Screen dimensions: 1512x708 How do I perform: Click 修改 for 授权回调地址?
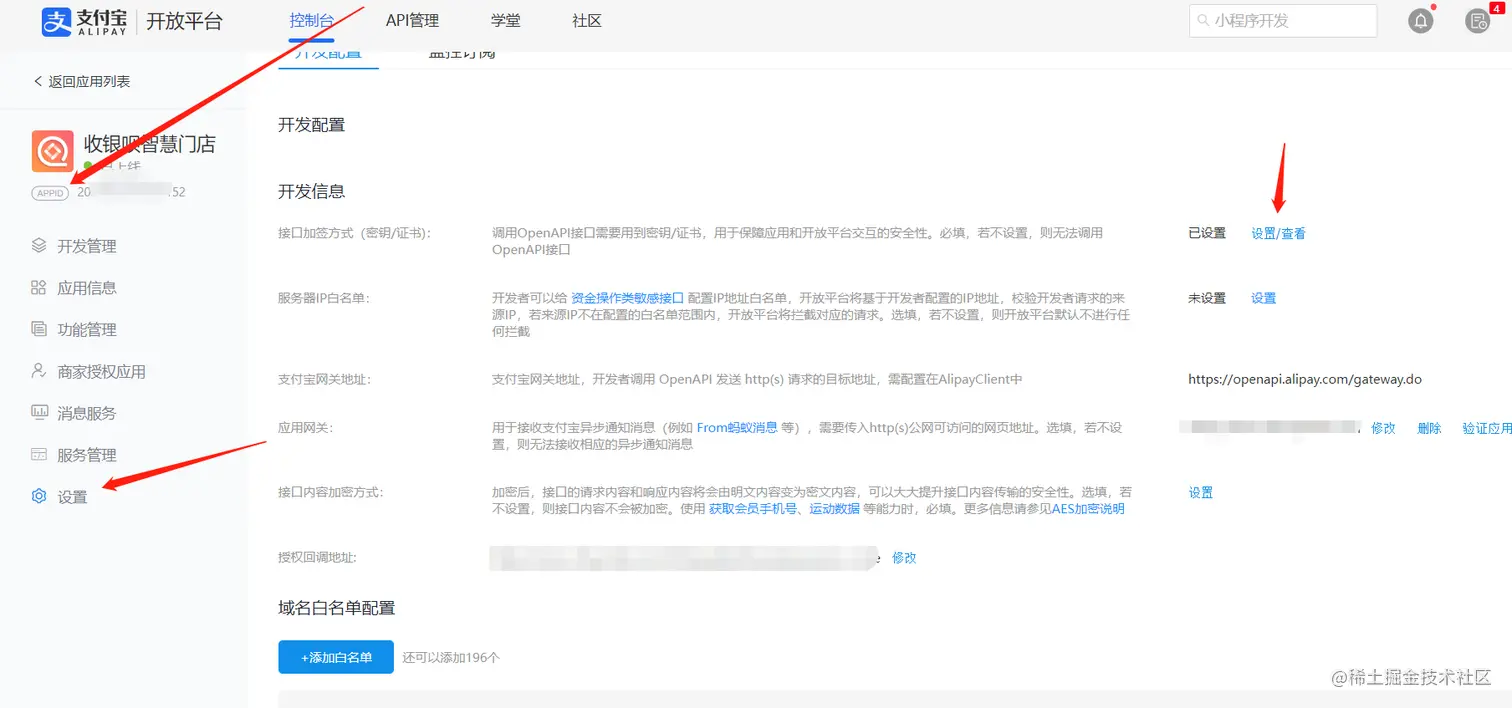(x=904, y=557)
